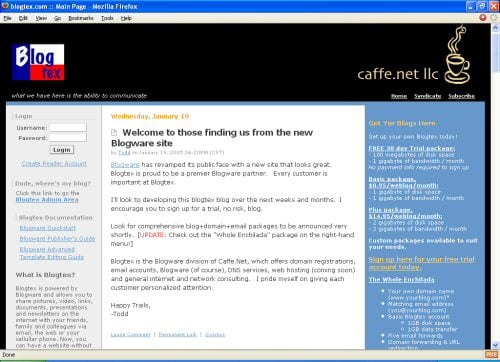The width and height of the screenshot is (500, 362).
Task: Open Plus package $14.95 link
Action: coord(406,213)
